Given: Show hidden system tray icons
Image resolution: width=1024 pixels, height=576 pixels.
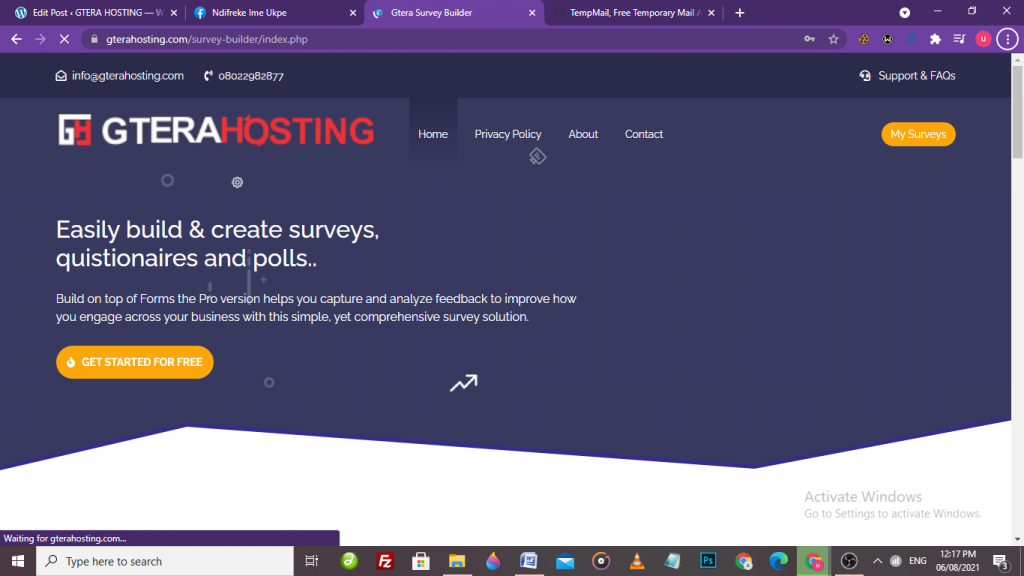Looking at the screenshot, I should click(x=877, y=561).
